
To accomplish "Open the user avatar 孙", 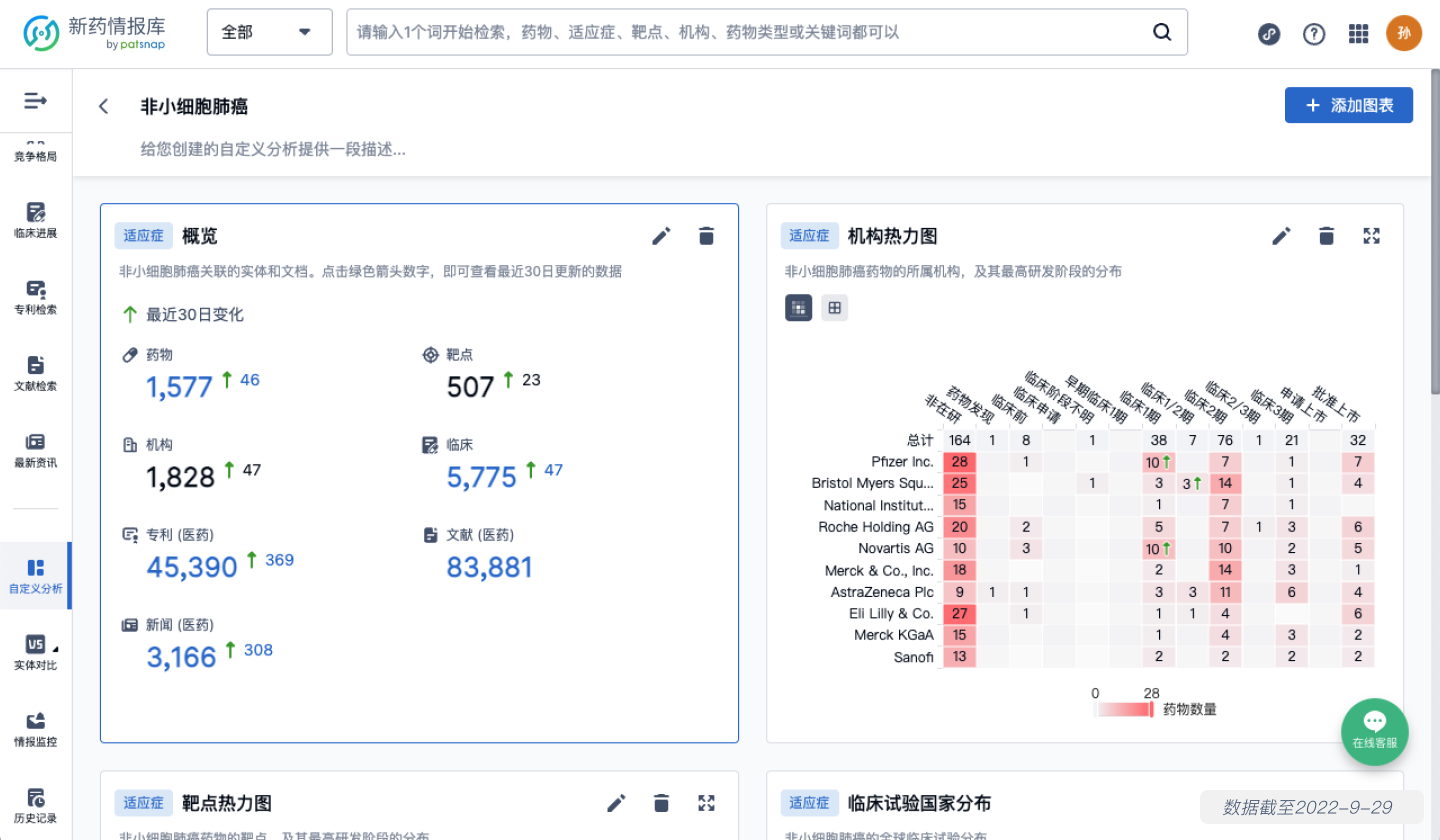I will (1404, 33).
